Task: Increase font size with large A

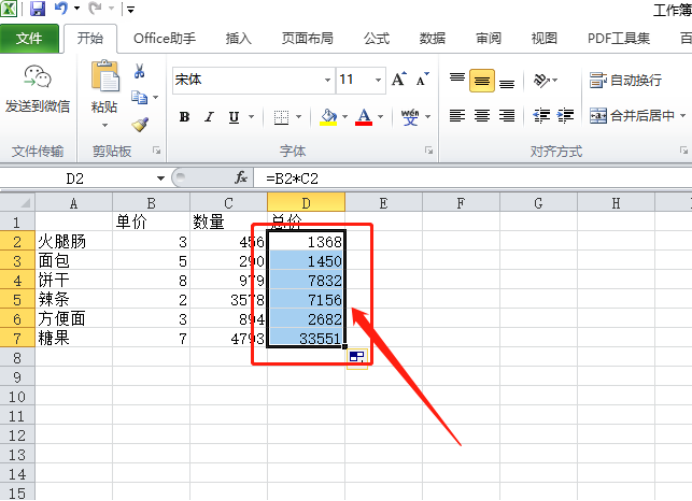Action: (x=399, y=79)
